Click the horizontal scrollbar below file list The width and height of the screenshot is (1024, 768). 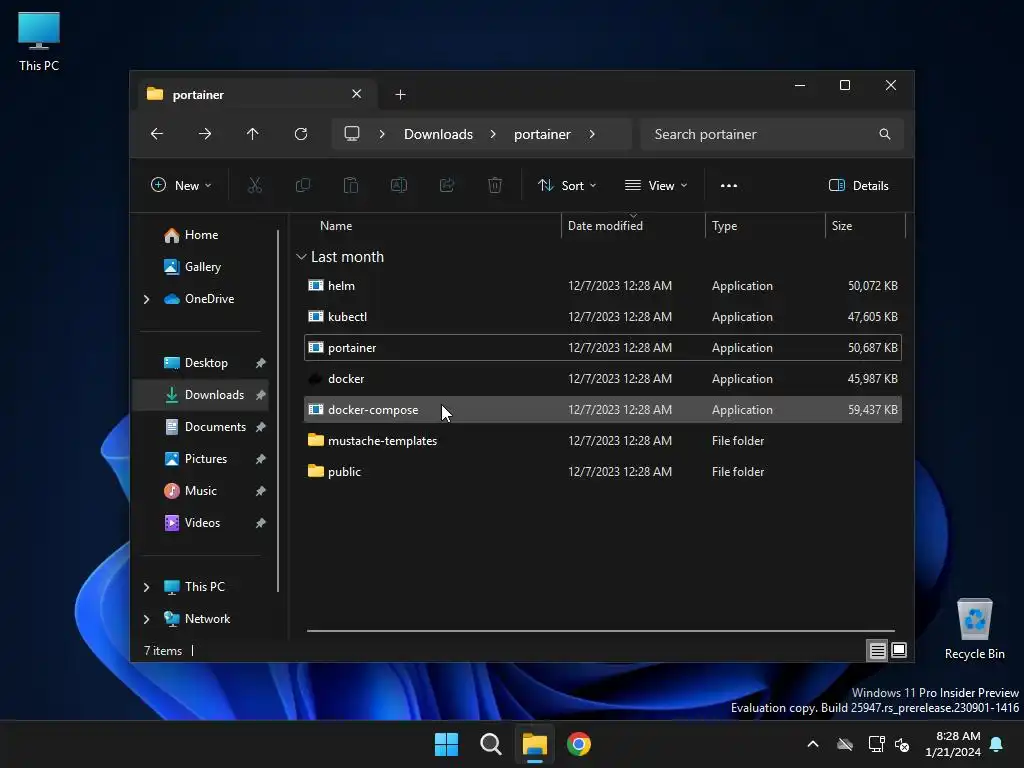pyautogui.click(x=600, y=631)
